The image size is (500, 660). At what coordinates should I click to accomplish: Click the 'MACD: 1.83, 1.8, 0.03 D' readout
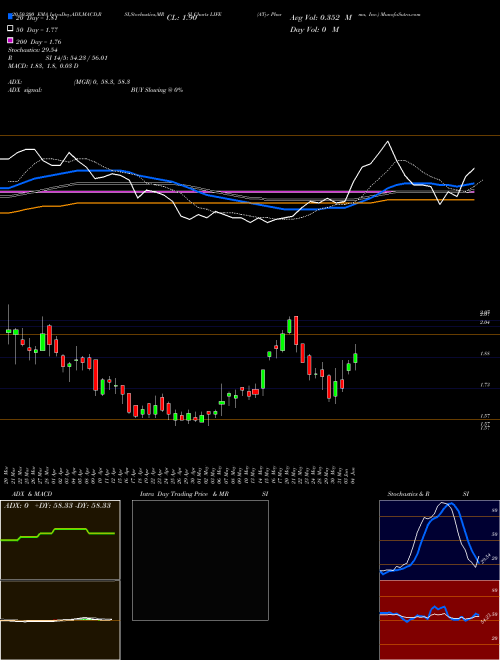click(43, 66)
